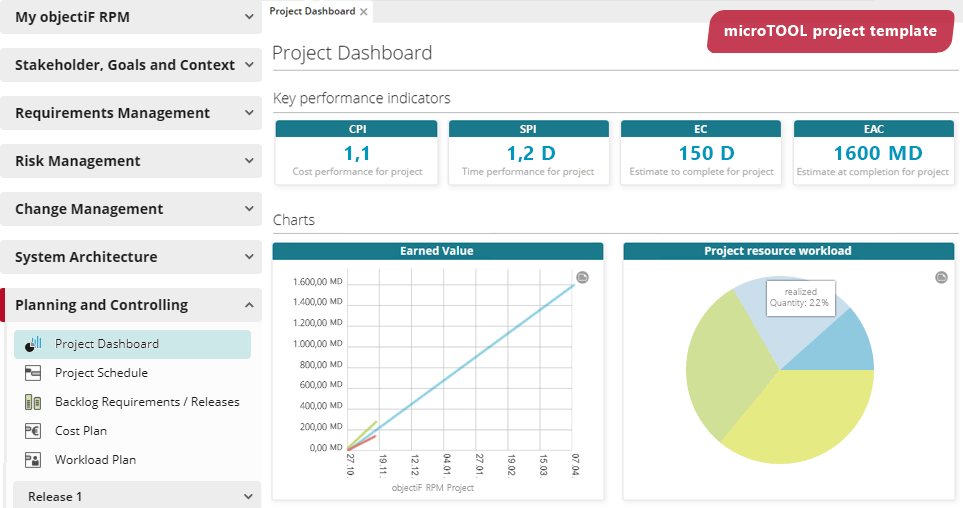Expand Stakeholder, Goals and Context section

249,65
